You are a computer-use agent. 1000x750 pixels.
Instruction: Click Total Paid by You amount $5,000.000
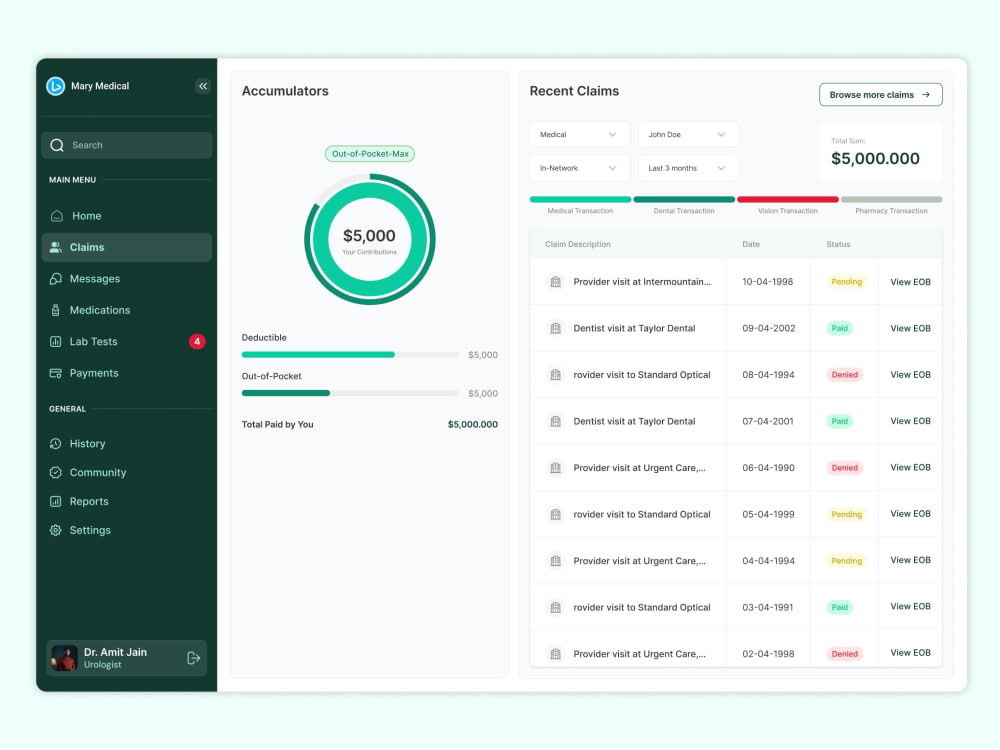473,425
